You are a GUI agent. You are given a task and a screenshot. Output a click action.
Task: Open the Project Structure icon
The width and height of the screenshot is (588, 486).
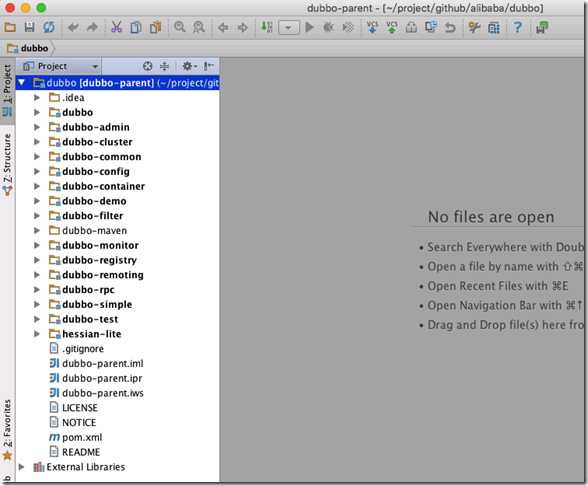tap(494, 27)
